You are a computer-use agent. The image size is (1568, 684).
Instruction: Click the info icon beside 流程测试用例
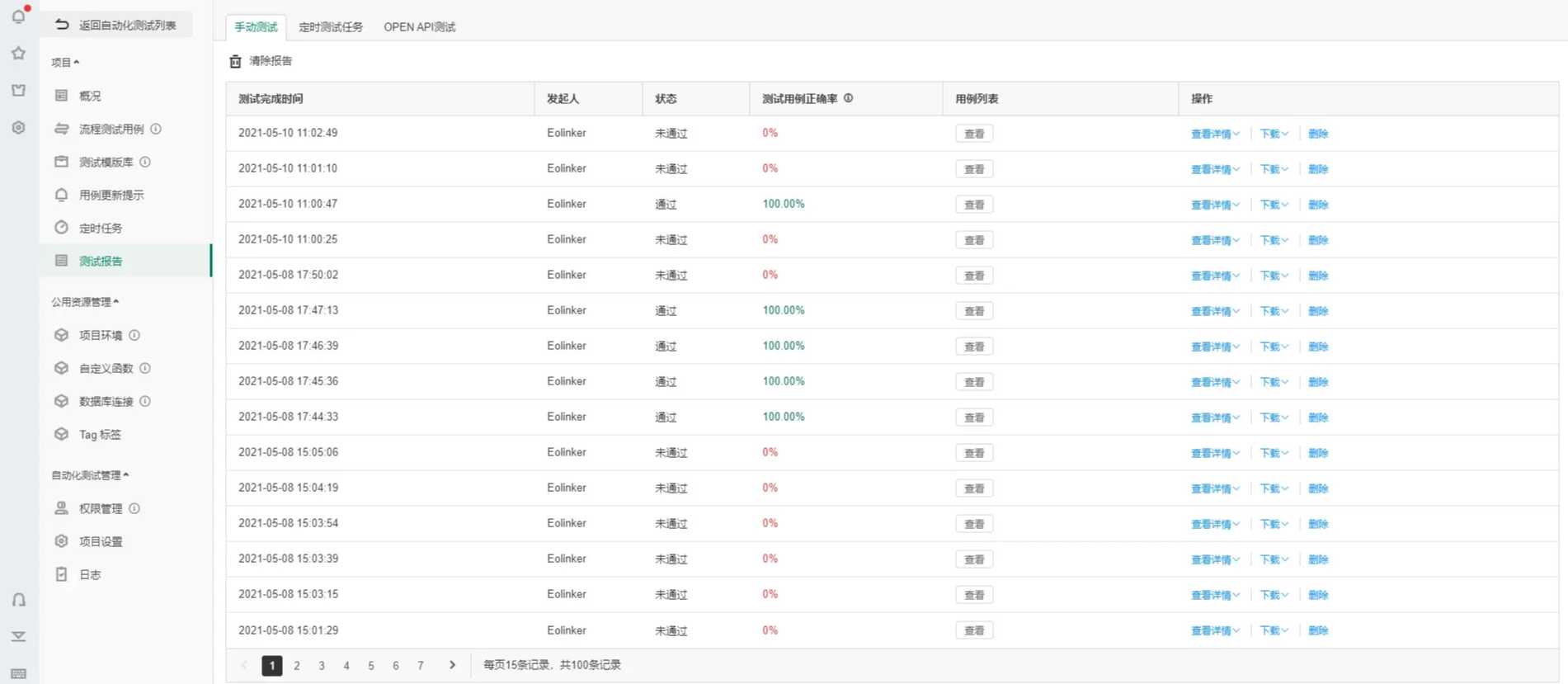click(x=156, y=129)
